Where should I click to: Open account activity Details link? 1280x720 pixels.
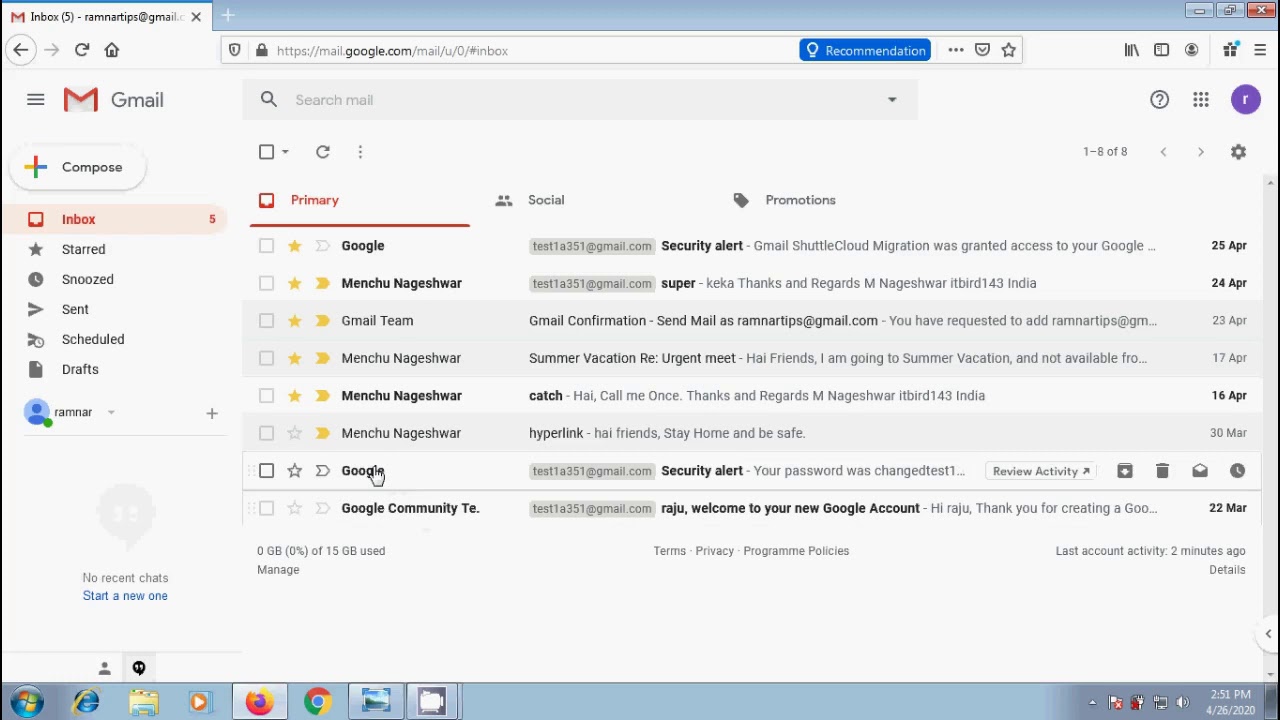pyautogui.click(x=1227, y=570)
